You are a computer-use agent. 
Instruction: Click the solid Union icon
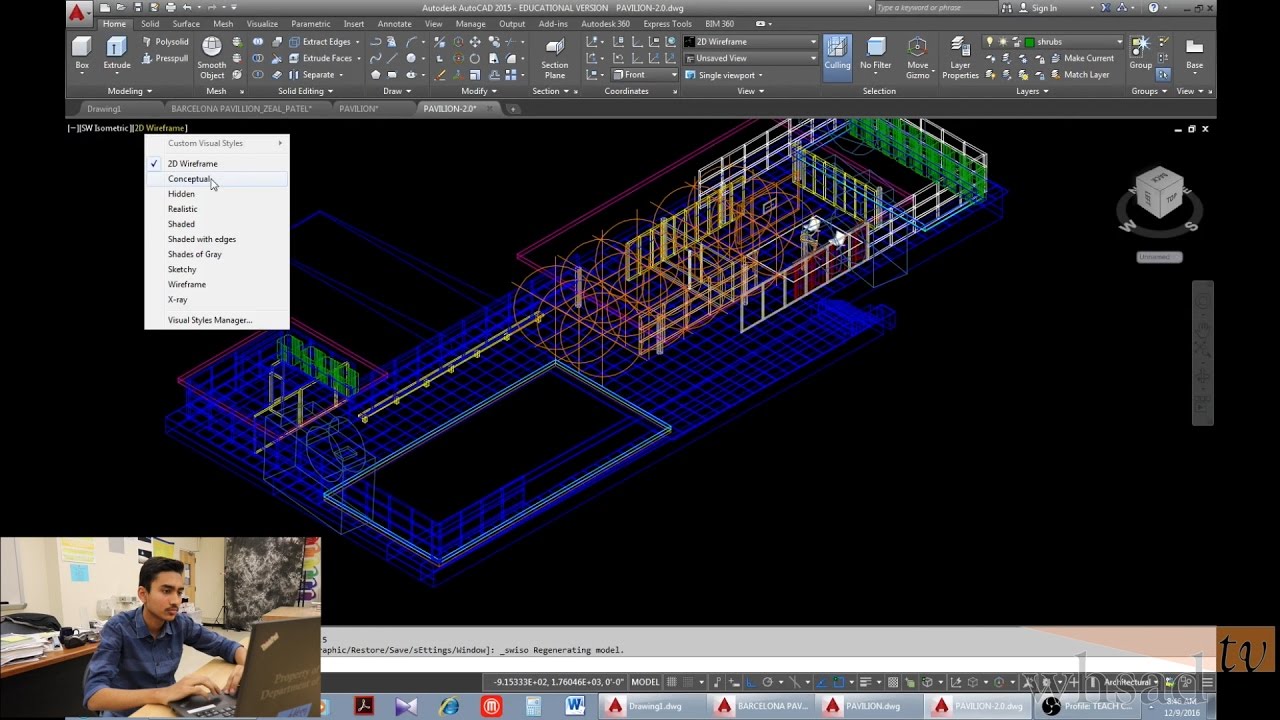(x=258, y=42)
